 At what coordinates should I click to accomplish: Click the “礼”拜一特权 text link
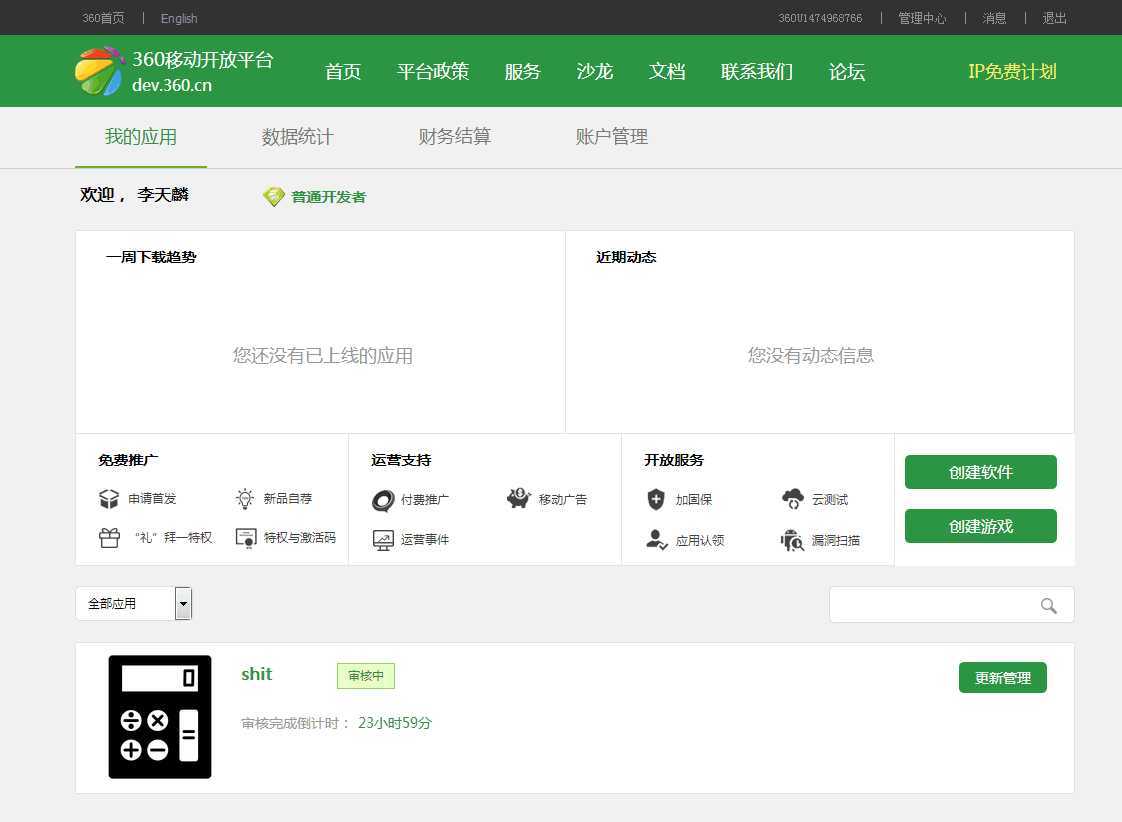click(x=173, y=537)
